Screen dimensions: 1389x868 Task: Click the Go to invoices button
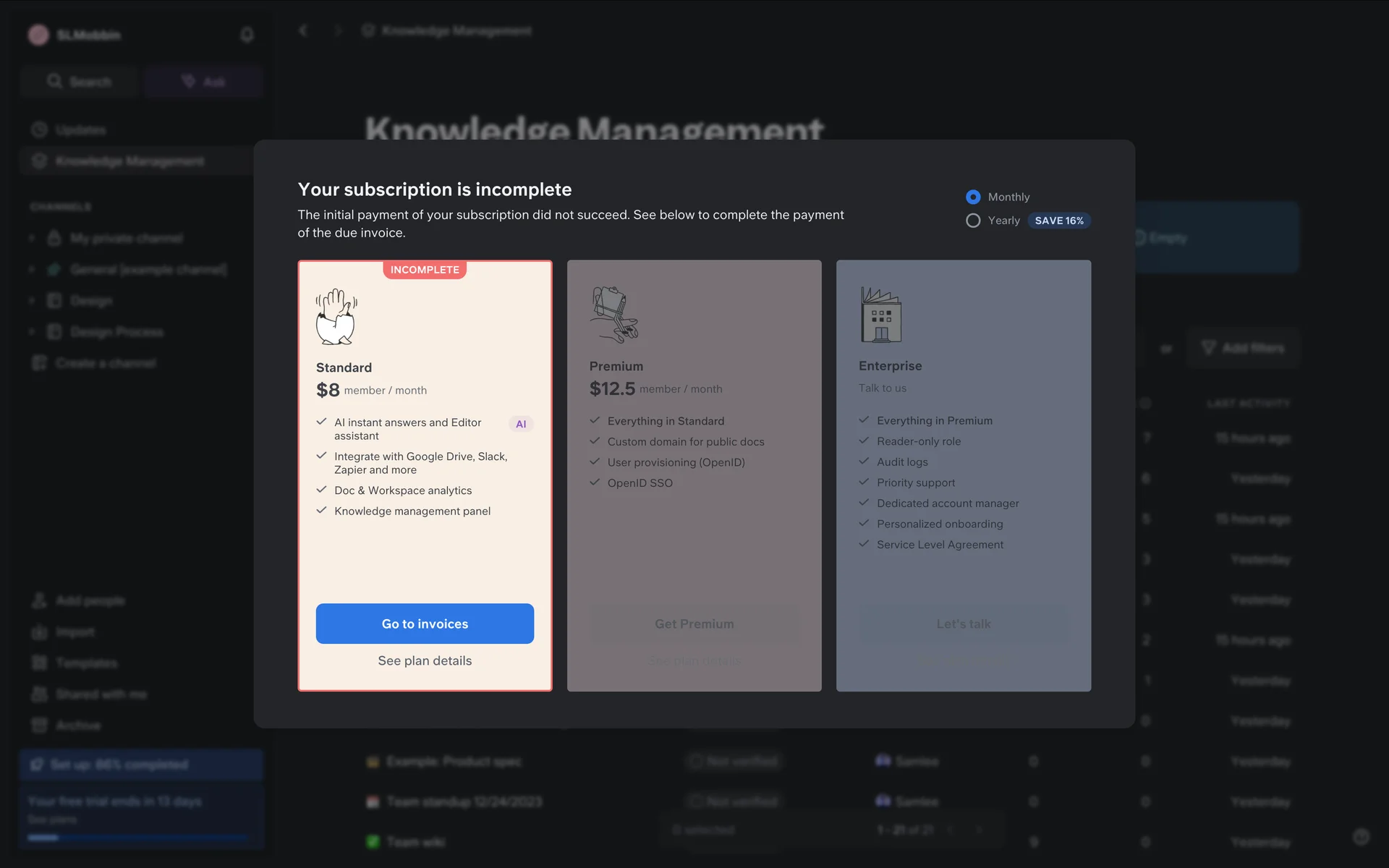coord(425,624)
